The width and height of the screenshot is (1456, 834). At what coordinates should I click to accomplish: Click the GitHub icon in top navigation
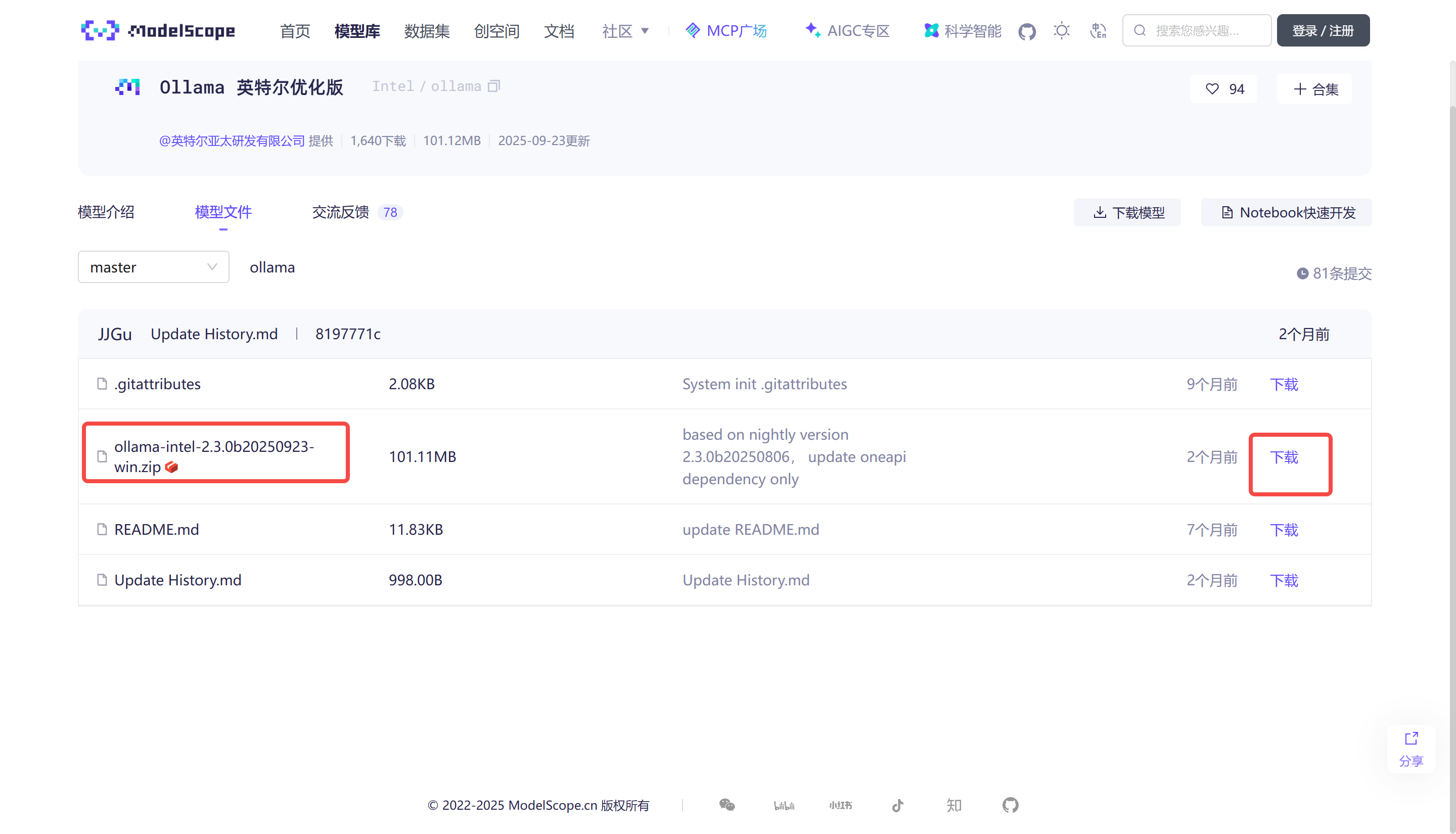click(x=1026, y=31)
